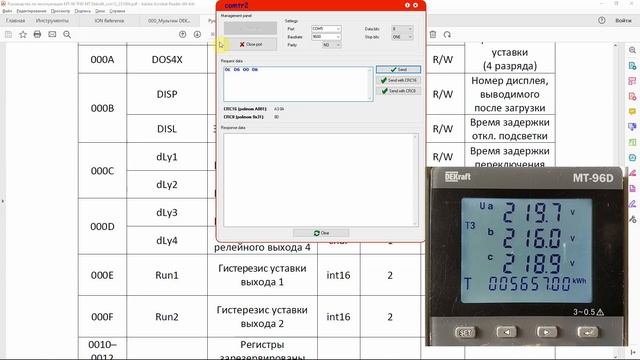Screen dimensions: 640x360
Task: Click text Номер дисплея, выводимого после загрузки
Action: pos(510,94)
